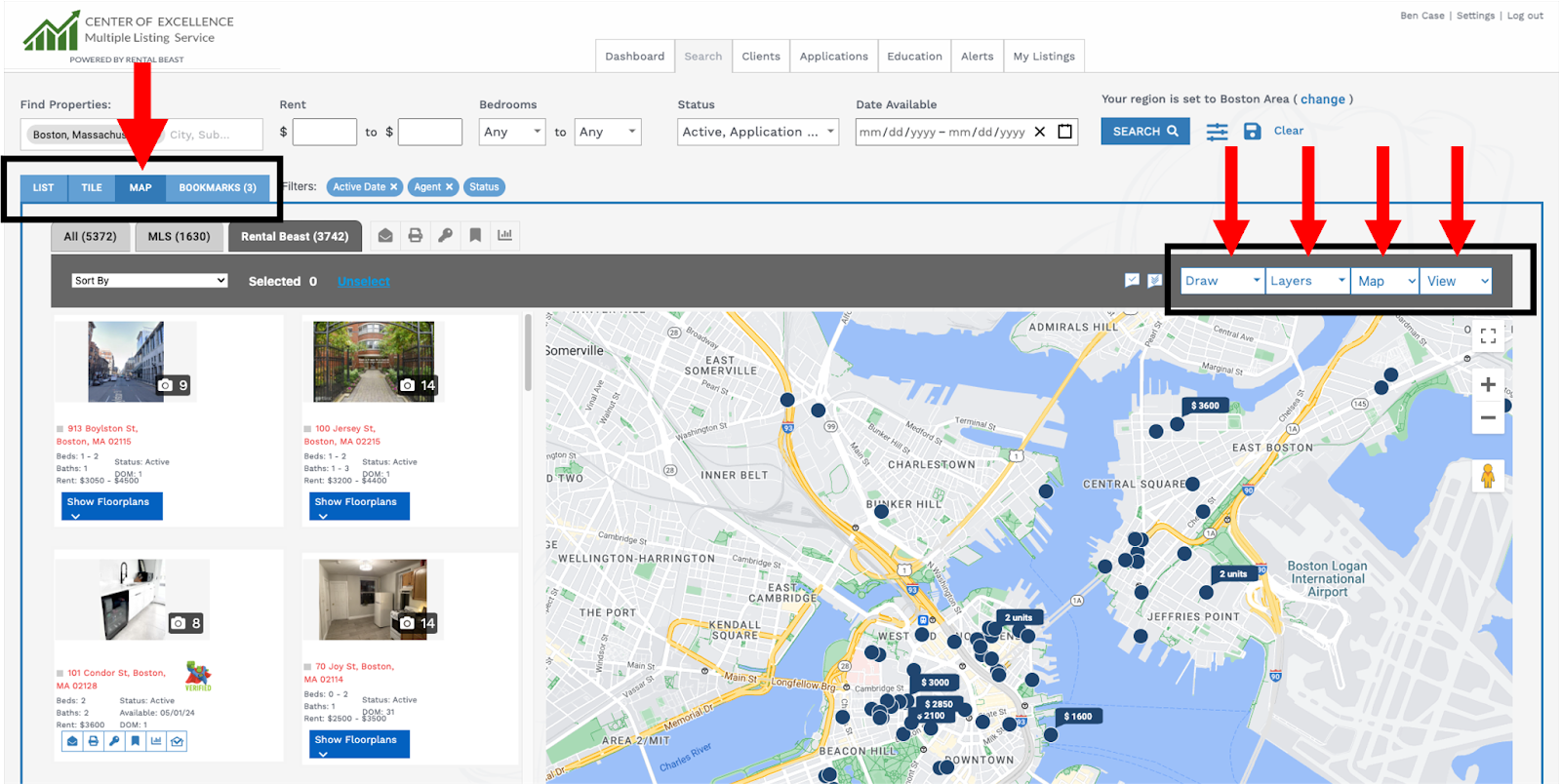Clear the date available field with X

point(1040,132)
